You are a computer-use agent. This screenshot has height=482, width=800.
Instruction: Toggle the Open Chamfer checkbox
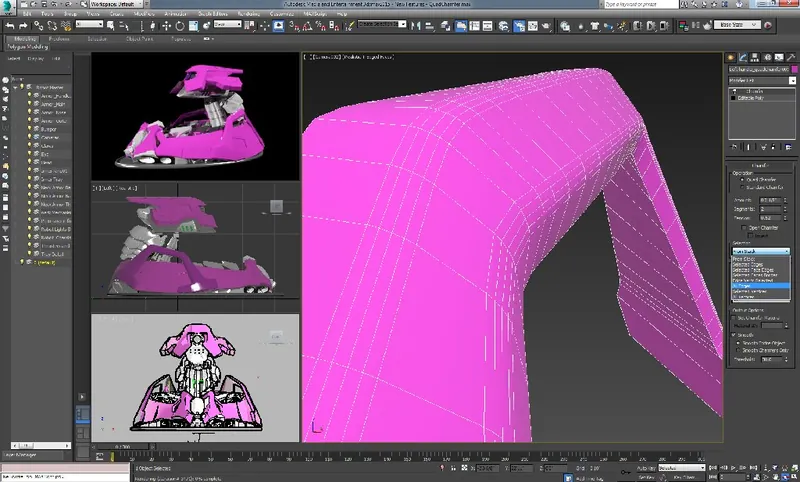tap(744, 227)
